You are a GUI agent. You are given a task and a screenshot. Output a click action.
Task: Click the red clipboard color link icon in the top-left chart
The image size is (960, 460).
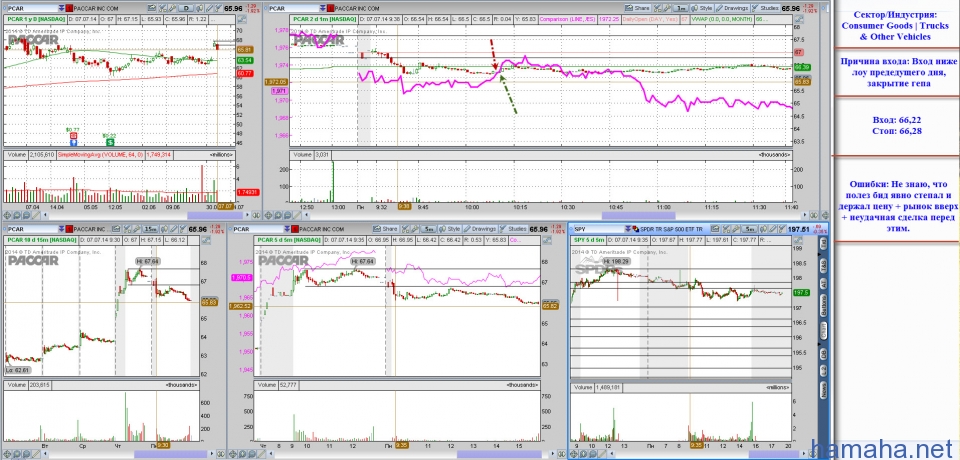click(x=69, y=8)
